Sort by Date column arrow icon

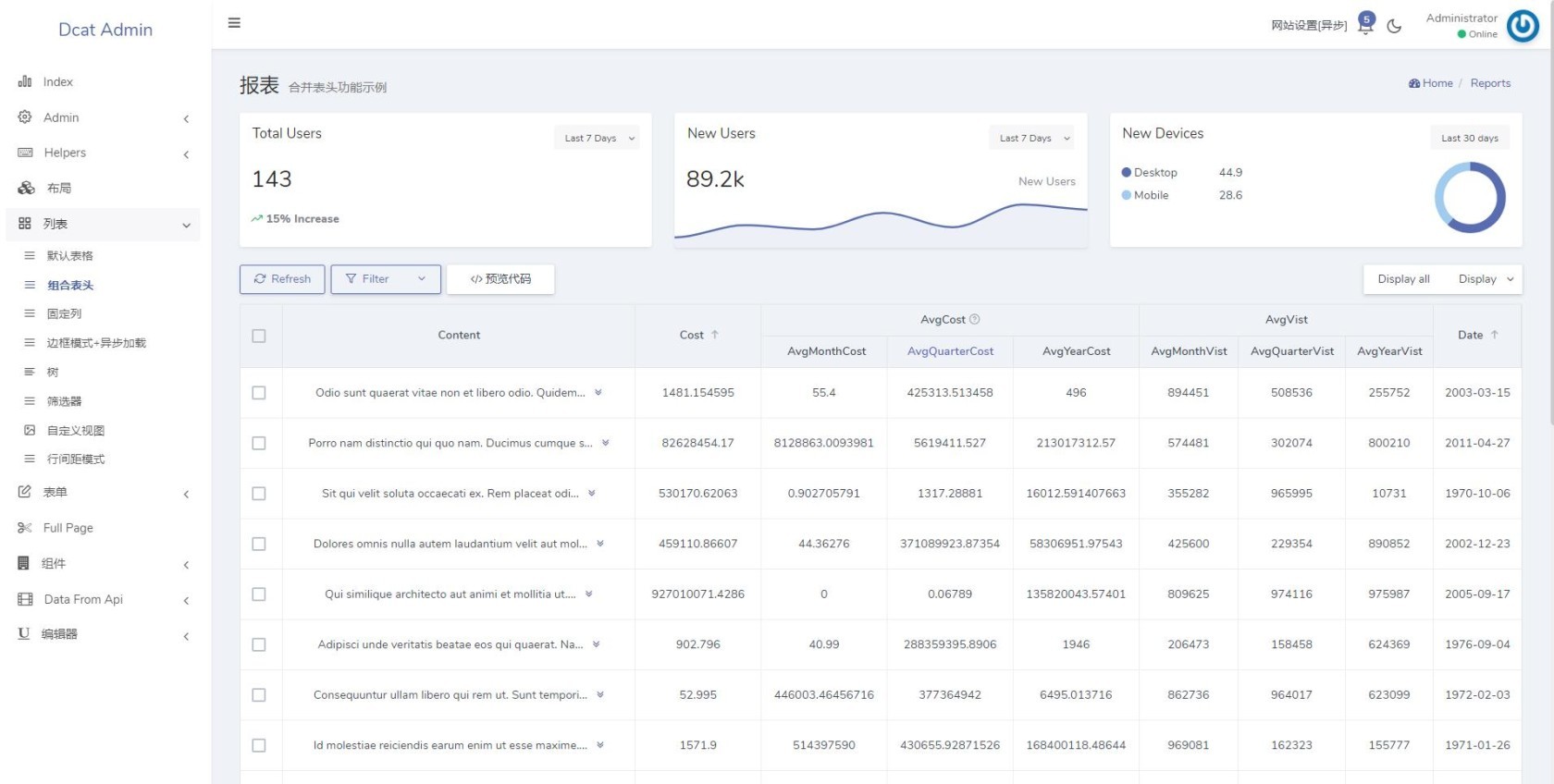click(x=1494, y=335)
